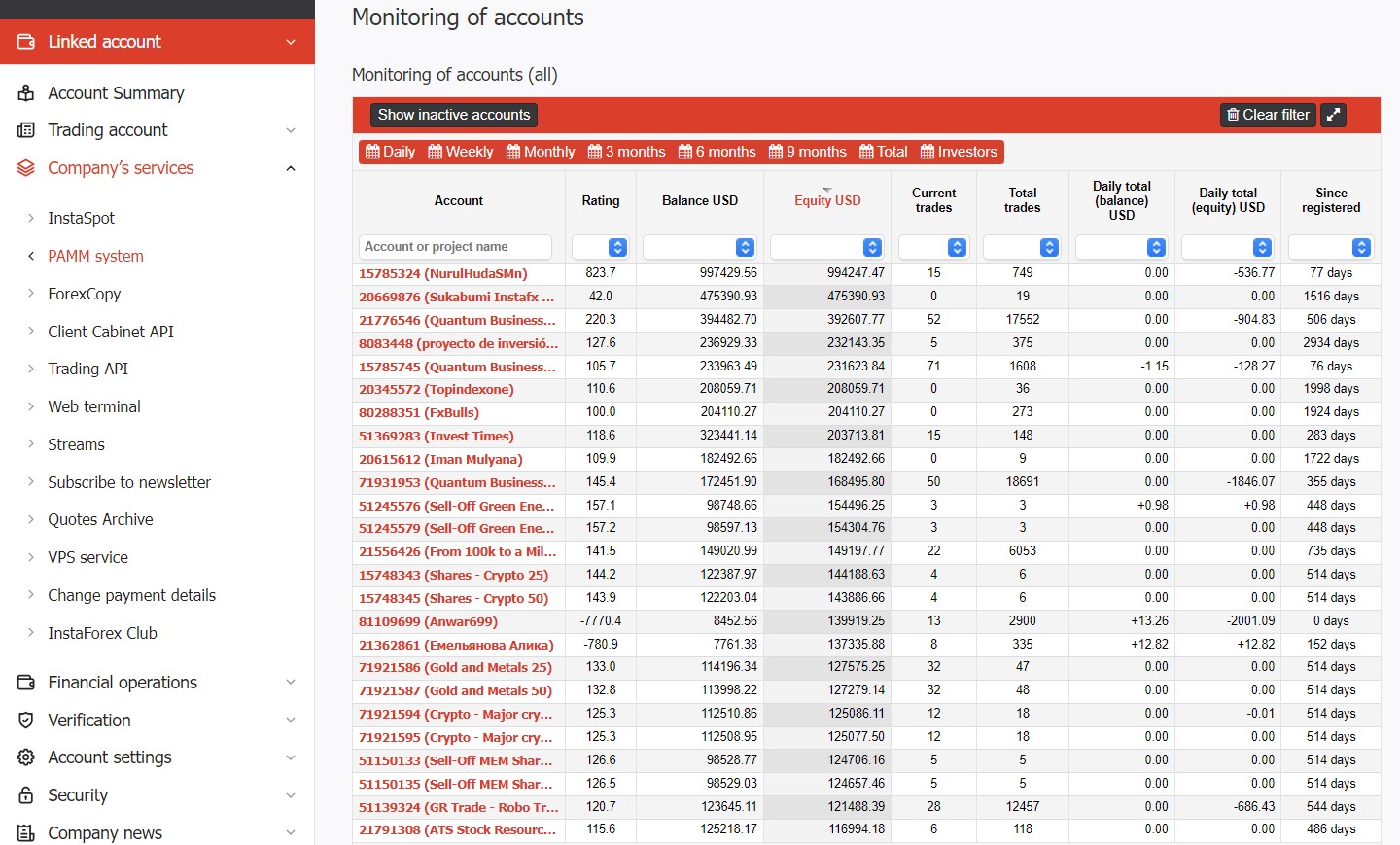Open account 15785324 (NurulHudaSMn) link
Image resolution: width=1400 pixels, height=845 pixels.
pyautogui.click(x=442, y=274)
